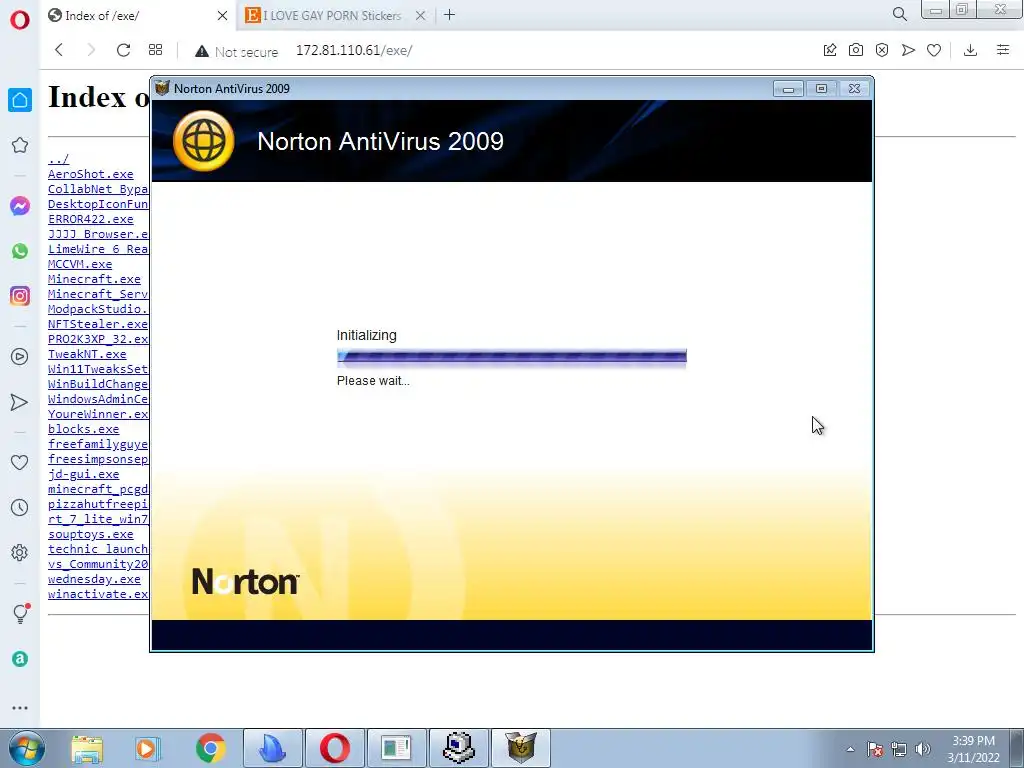Viewport: 1024px width, 768px height.
Task: Open the speed dial grid icon
Action: pos(155,50)
